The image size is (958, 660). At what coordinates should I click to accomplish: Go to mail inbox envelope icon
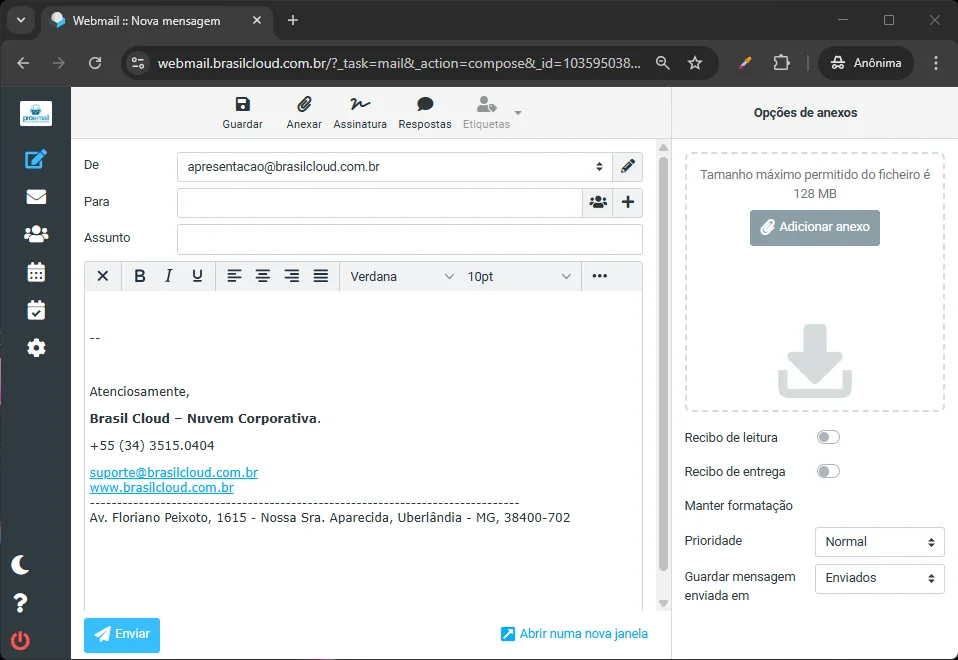pos(36,197)
